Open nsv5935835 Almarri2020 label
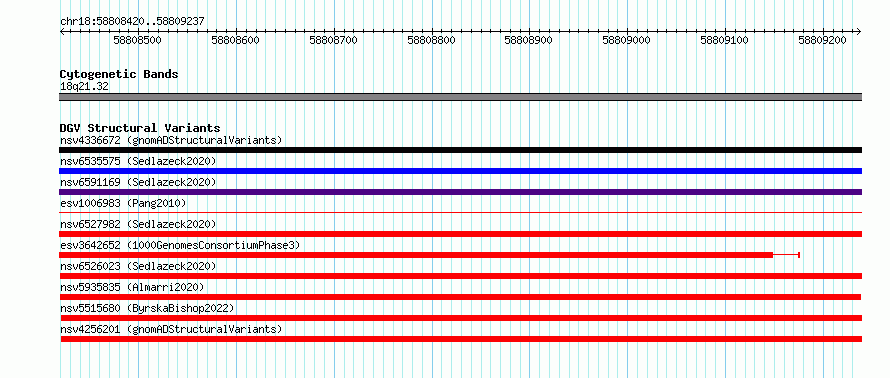The height and width of the screenshot is (378, 890). click(x=132, y=287)
